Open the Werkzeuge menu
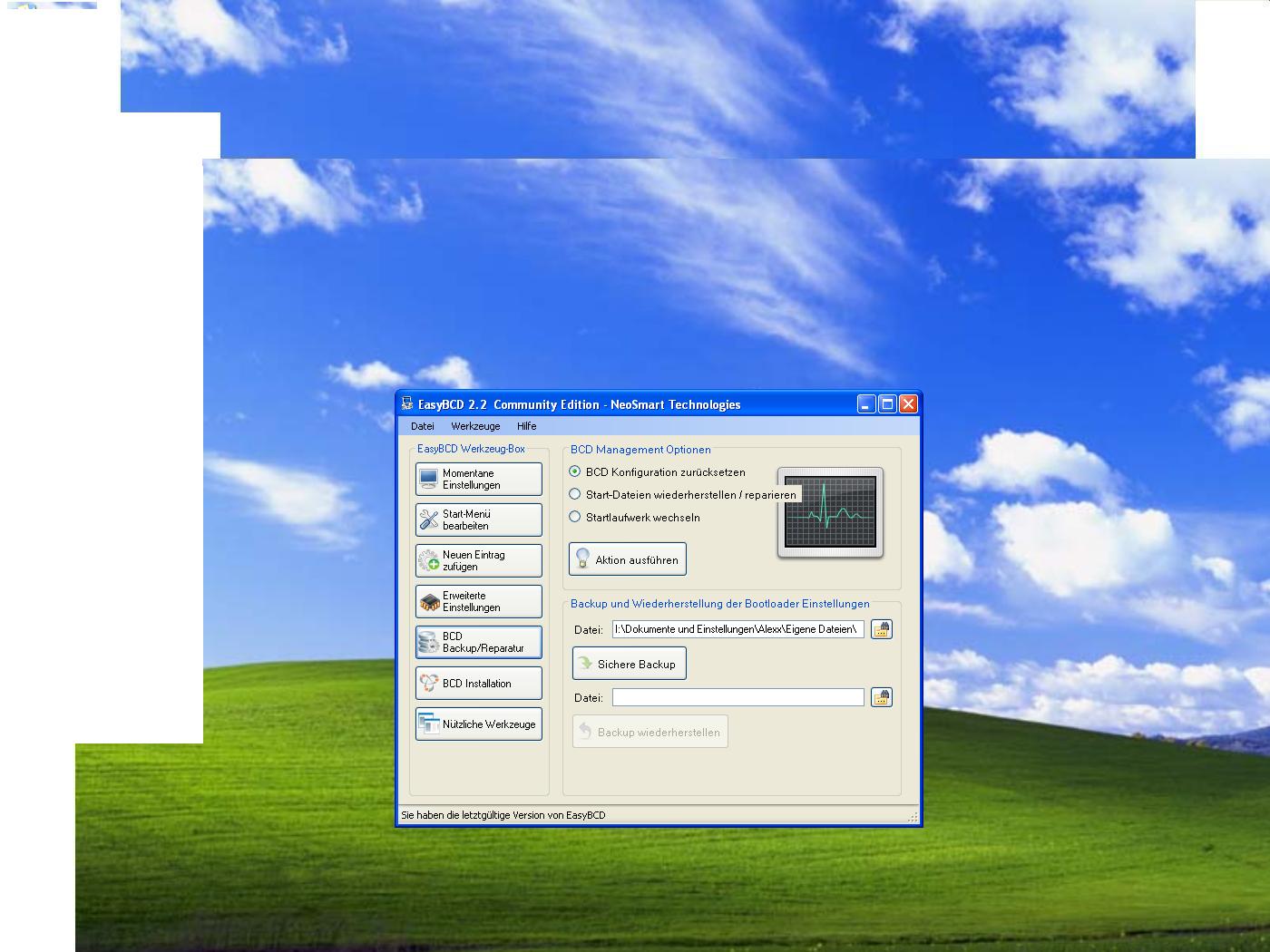This screenshot has width=1270, height=952. click(475, 426)
